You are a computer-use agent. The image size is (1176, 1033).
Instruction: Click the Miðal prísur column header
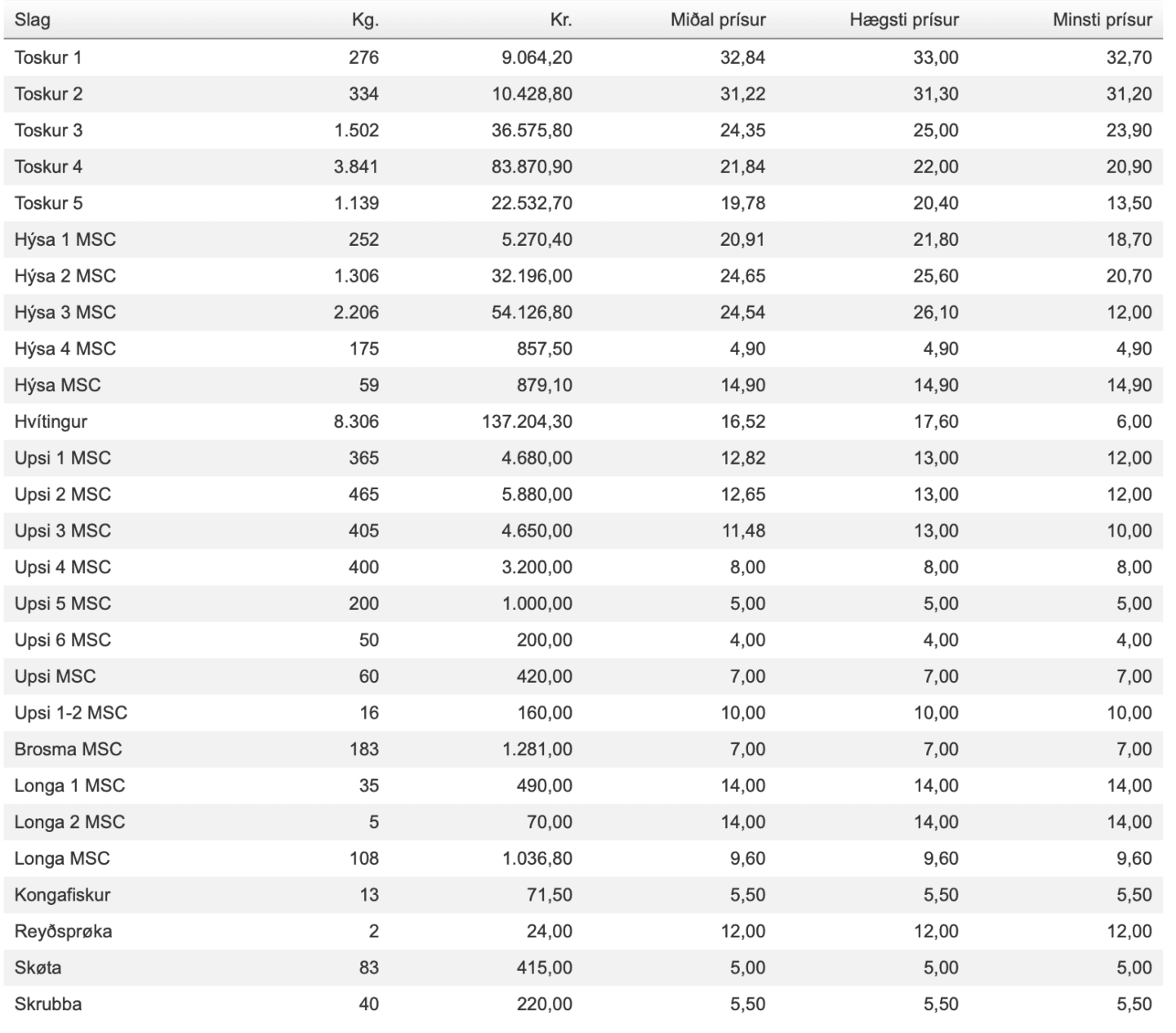point(718,20)
